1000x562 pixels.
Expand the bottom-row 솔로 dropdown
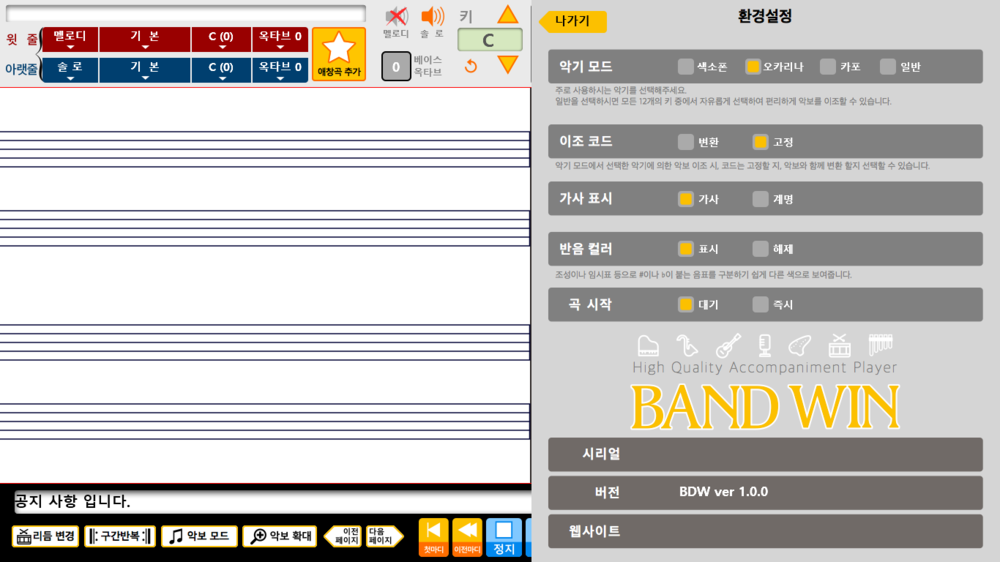click(x=70, y=70)
